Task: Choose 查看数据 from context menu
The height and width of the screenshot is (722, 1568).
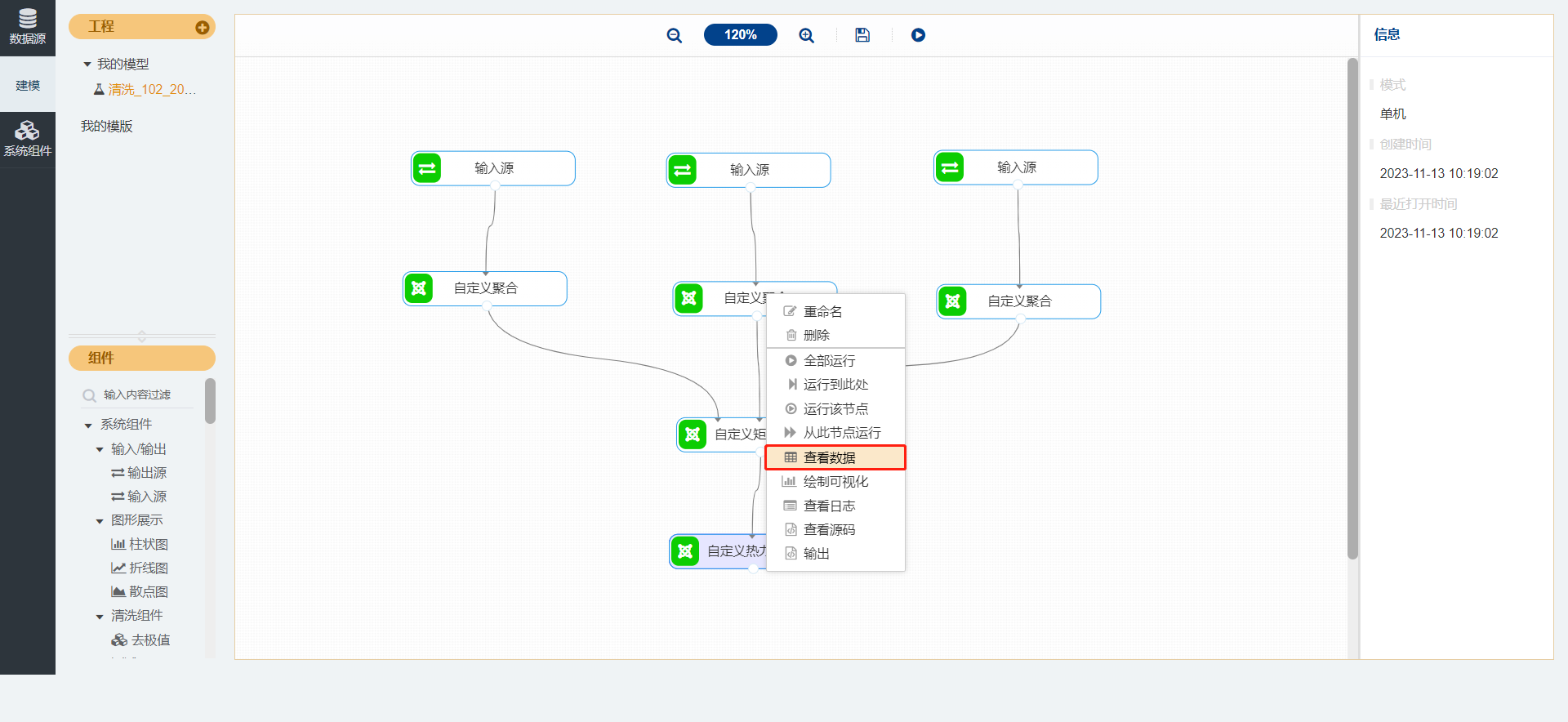Action: (x=835, y=457)
